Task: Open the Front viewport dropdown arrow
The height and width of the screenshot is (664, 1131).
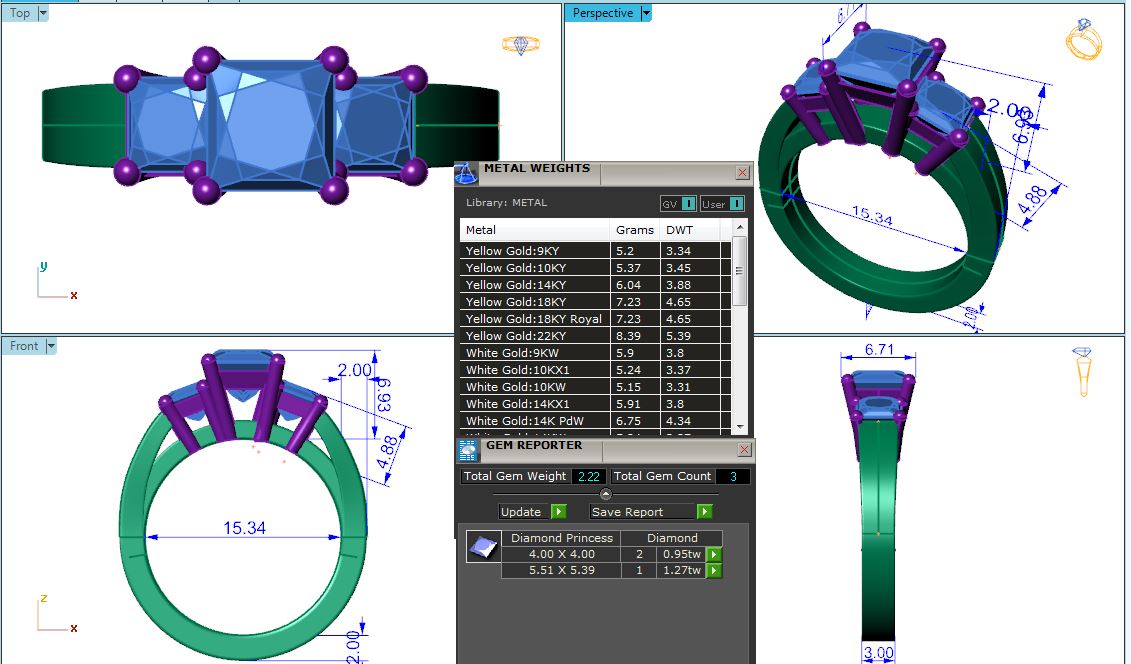Action: pyautogui.click(x=51, y=347)
